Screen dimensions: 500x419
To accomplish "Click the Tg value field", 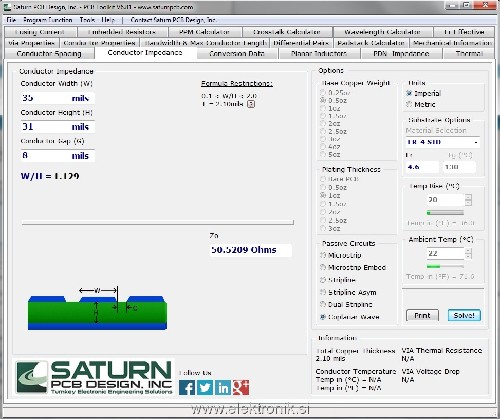I will pyautogui.click(x=459, y=167).
